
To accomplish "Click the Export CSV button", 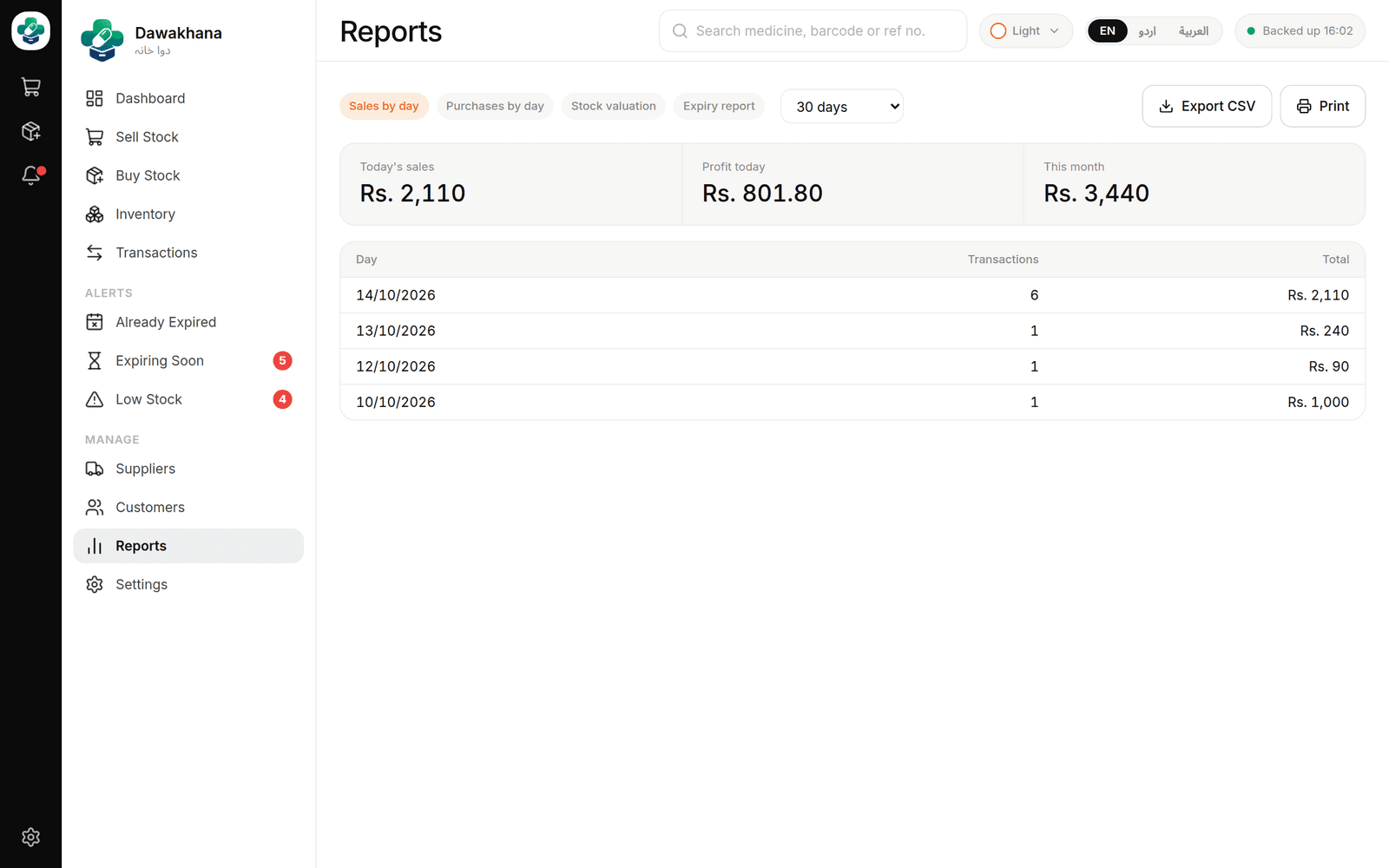I will click(x=1207, y=106).
